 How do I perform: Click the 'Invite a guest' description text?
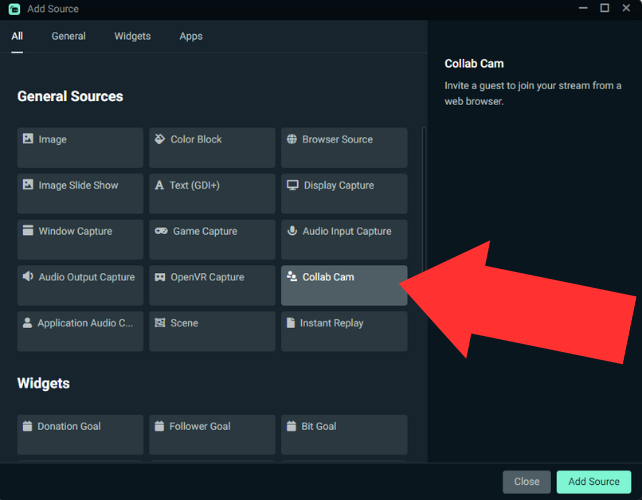coord(533,93)
